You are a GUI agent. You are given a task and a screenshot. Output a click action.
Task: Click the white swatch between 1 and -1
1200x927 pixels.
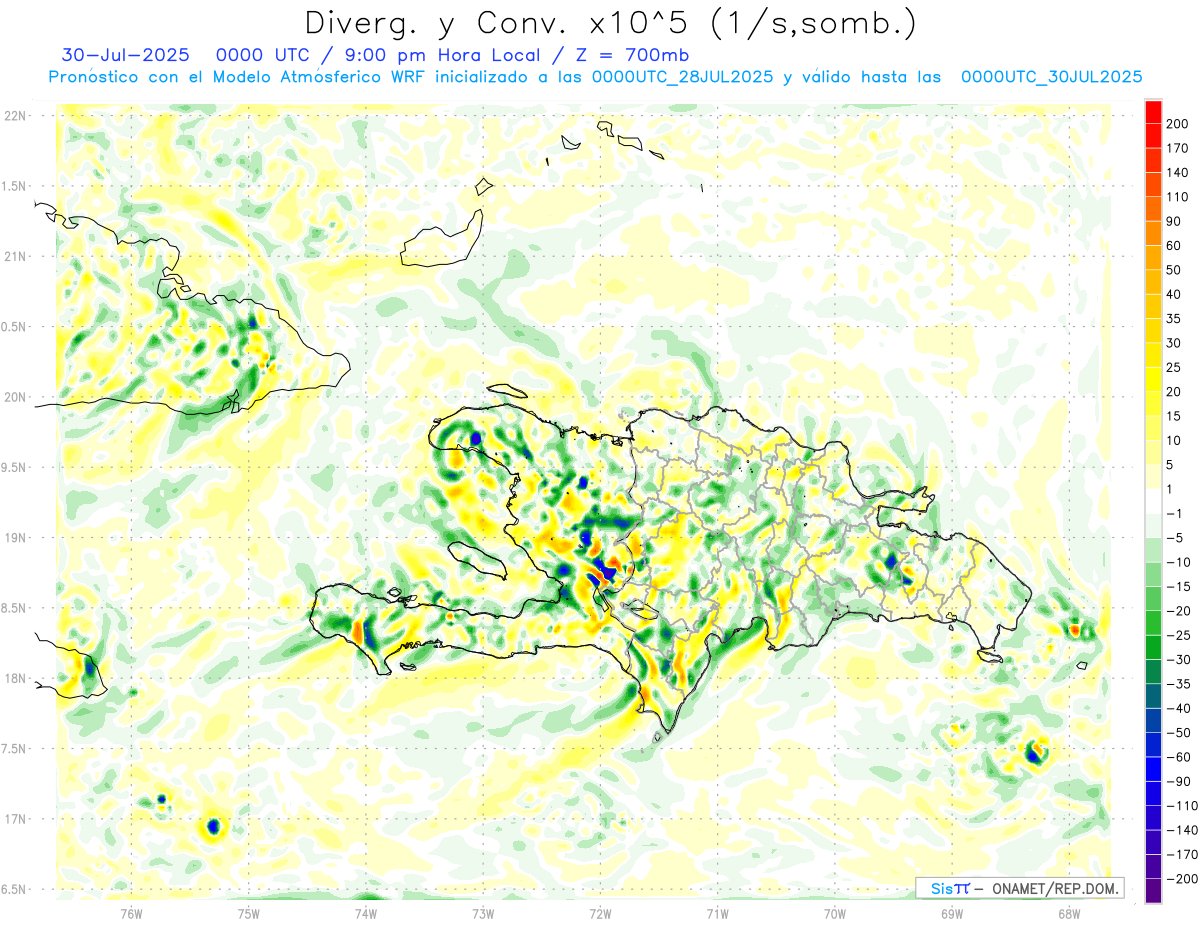coord(1153,501)
